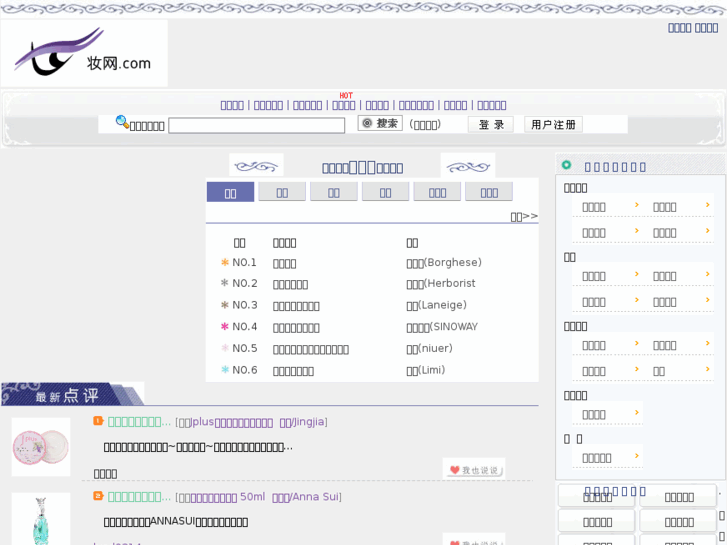Open the Anna Sui brand link

(305, 497)
